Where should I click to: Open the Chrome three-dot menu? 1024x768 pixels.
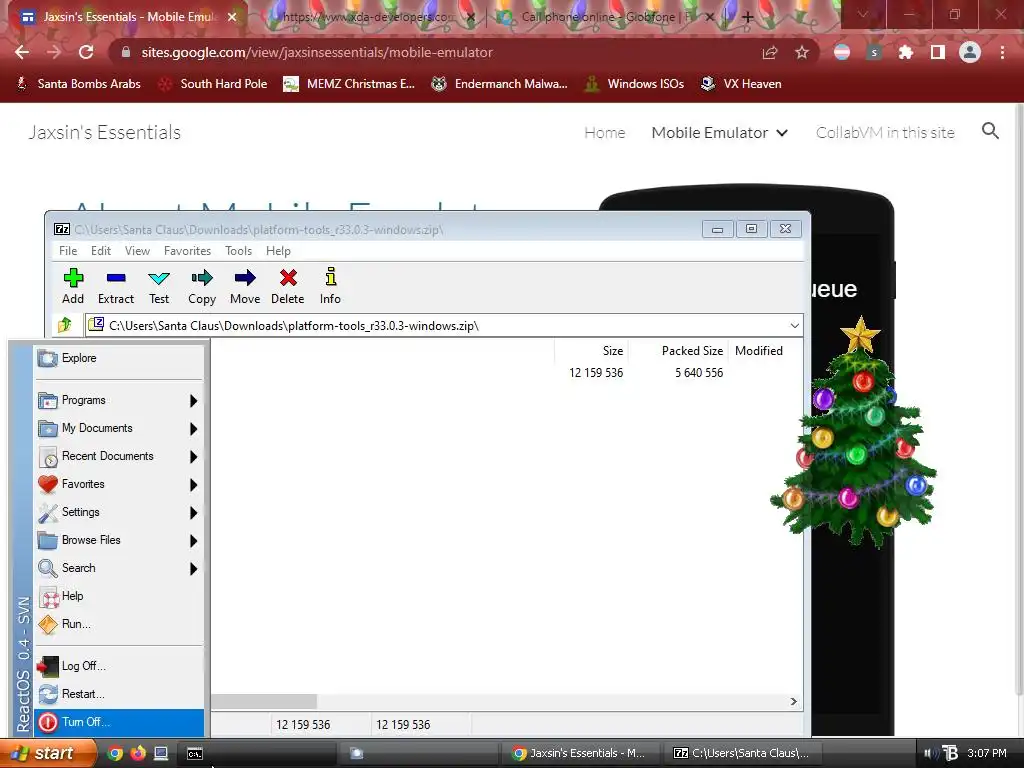[x=1002, y=52]
